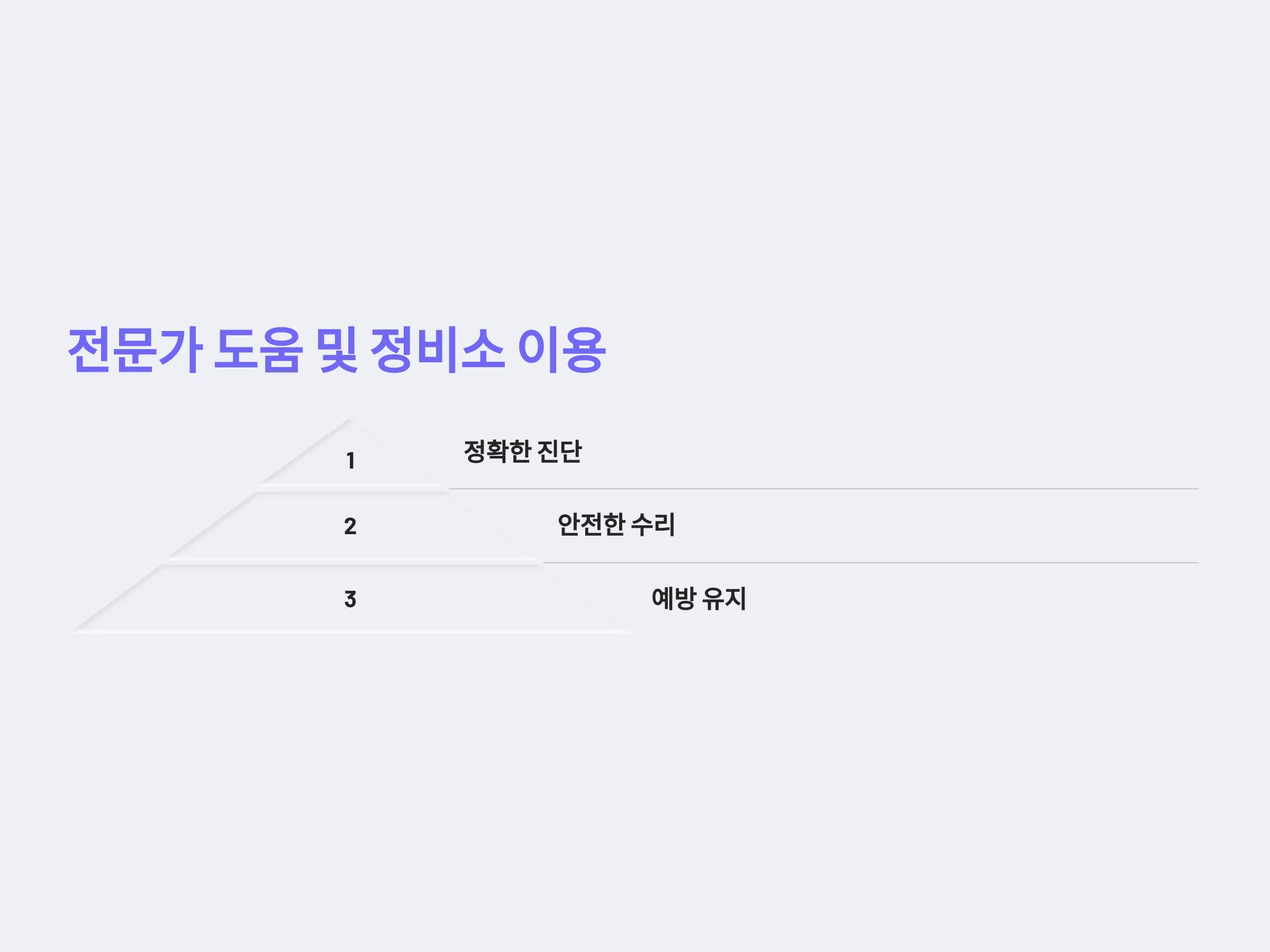
Task: Select the word 진단 in the first label
Action: (x=560, y=452)
